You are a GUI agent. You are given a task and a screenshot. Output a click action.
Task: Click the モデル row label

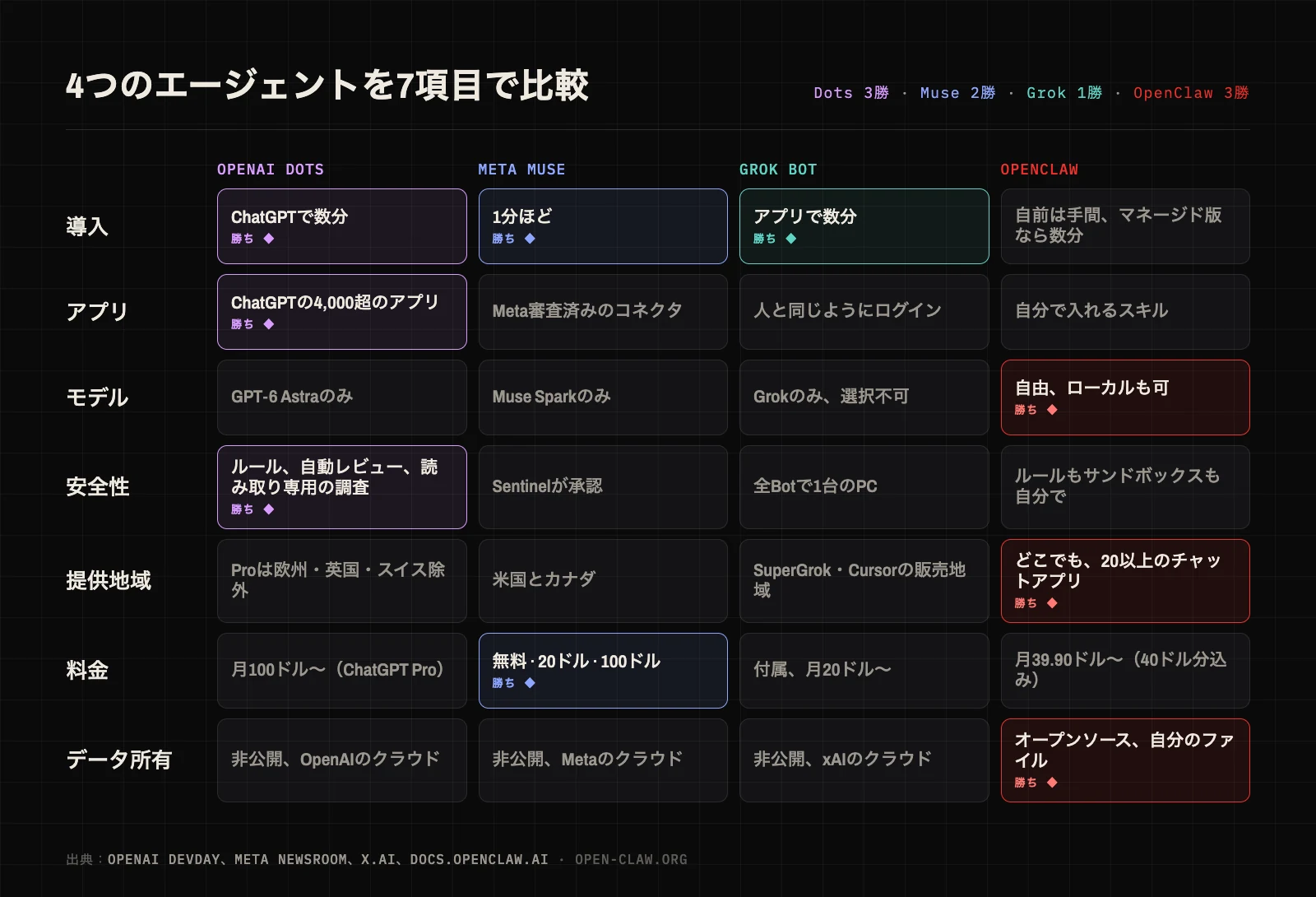97,397
